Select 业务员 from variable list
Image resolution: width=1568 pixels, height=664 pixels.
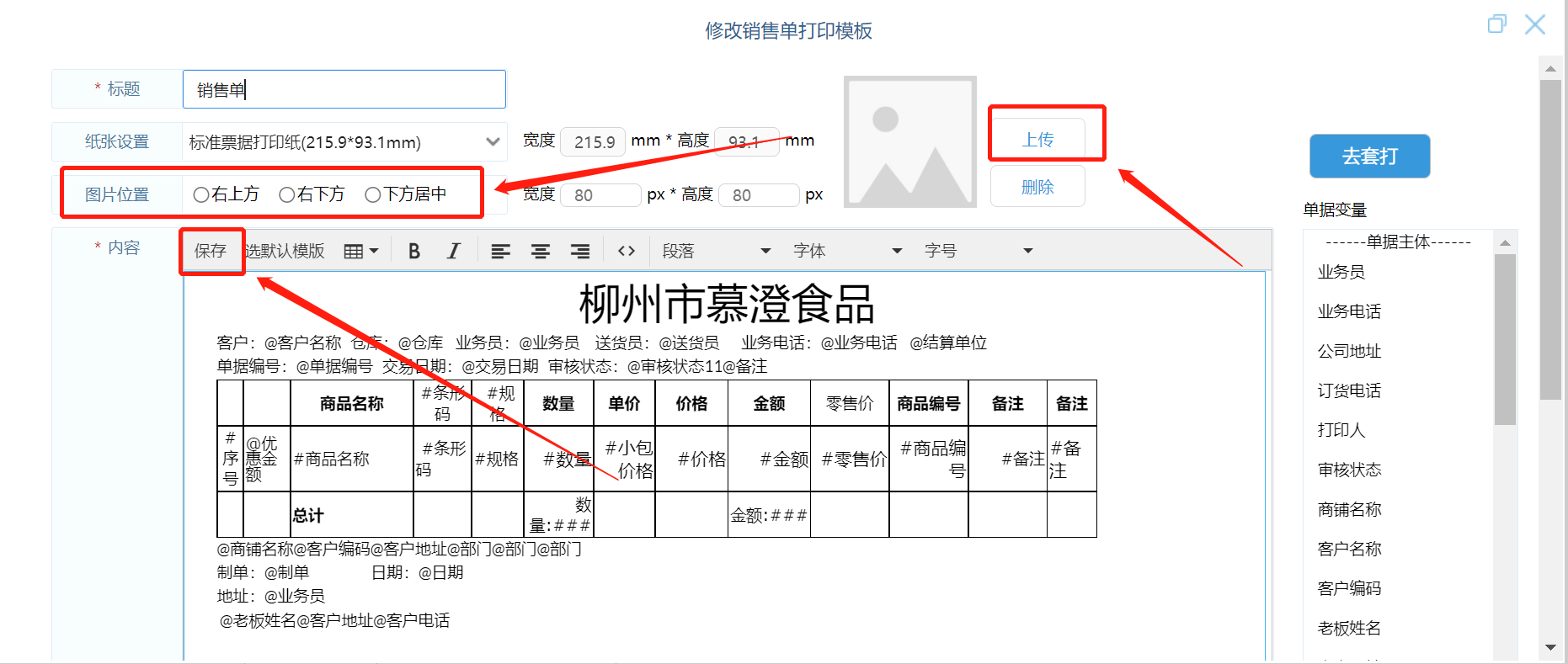(x=1341, y=272)
